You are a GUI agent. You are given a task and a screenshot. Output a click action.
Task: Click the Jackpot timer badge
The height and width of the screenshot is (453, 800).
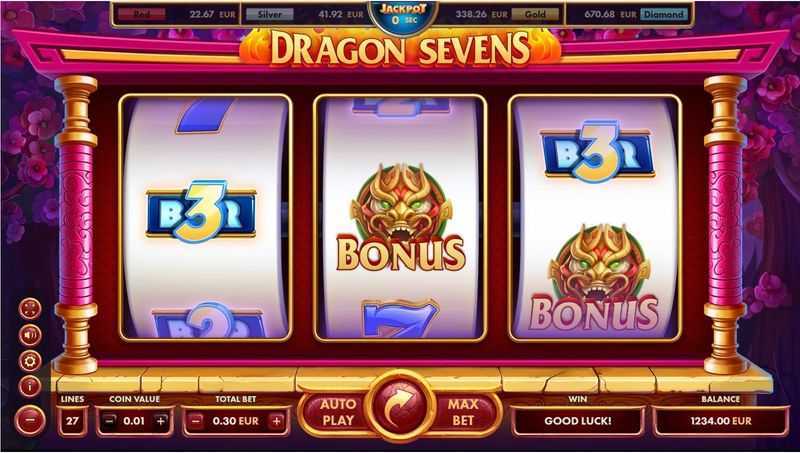point(403,15)
